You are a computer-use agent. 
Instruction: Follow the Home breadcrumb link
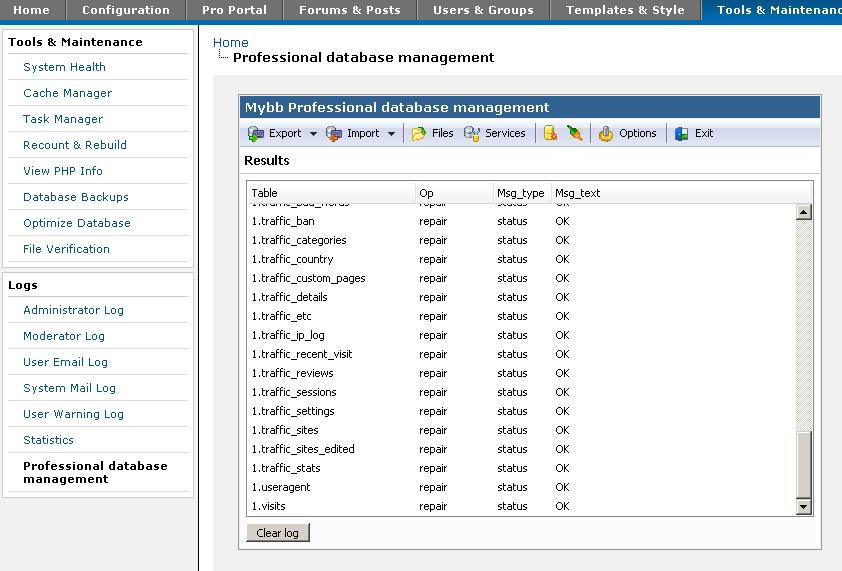point(231,42)
